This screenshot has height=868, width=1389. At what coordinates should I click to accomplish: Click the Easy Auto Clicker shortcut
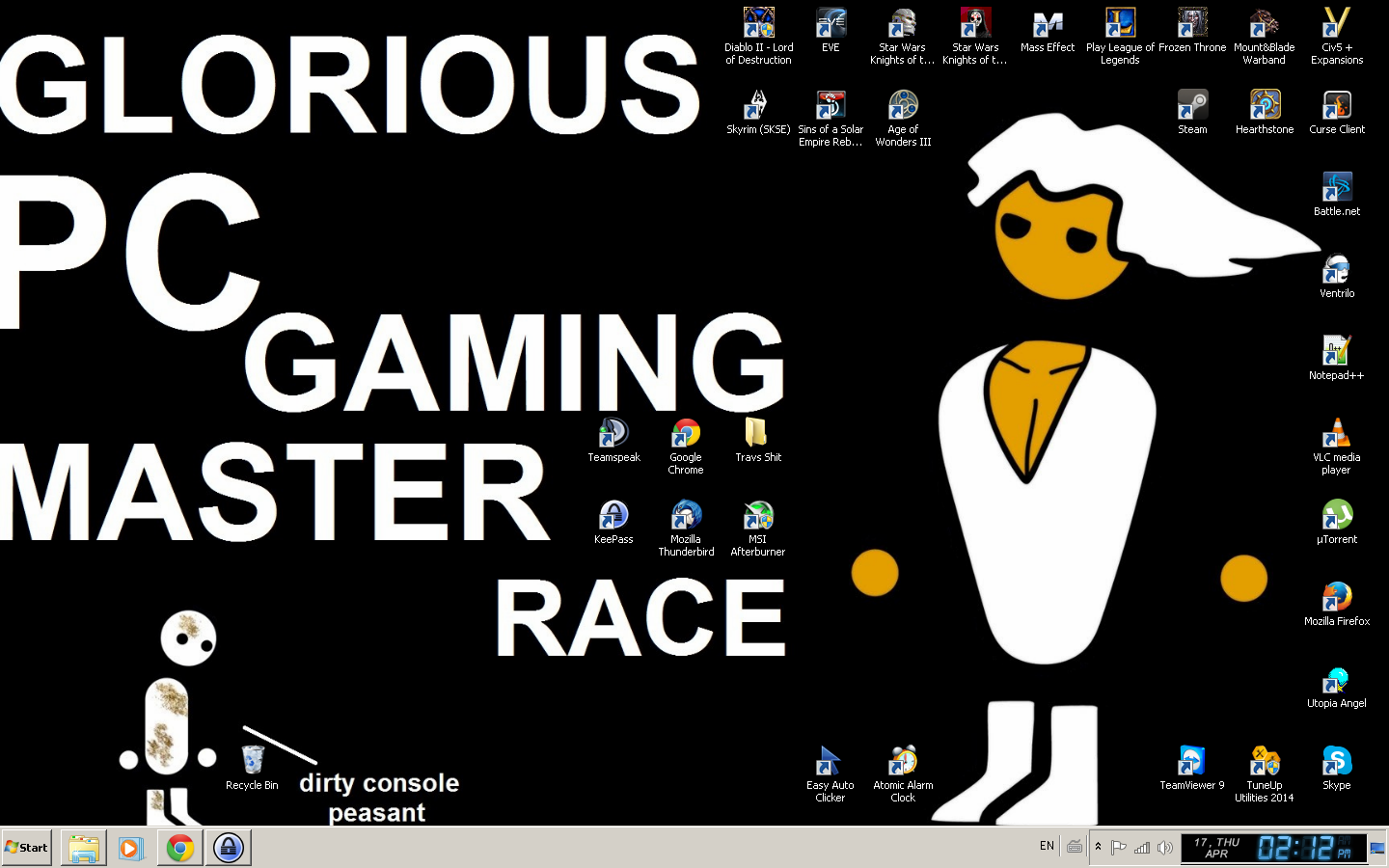point(831,773)
